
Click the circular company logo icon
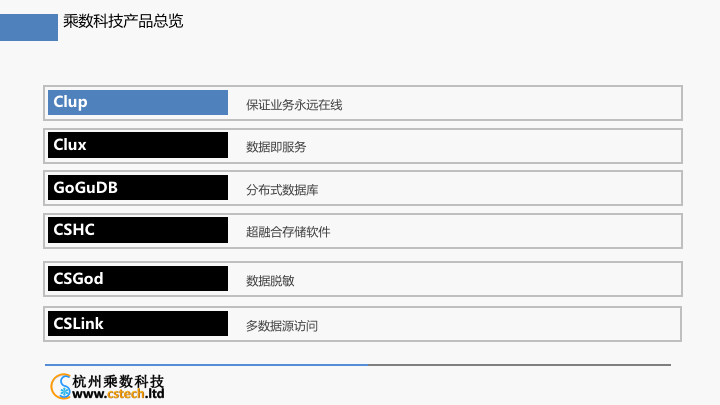(x=61, y=385)
